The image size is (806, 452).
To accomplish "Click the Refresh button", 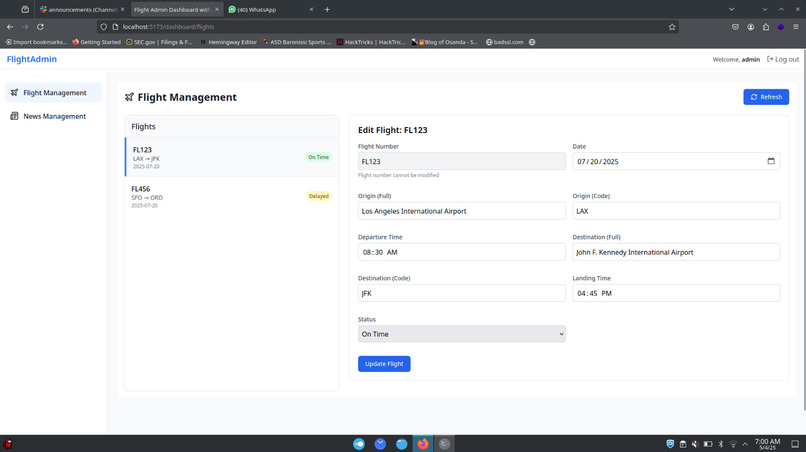I will (x=766, y=97).
